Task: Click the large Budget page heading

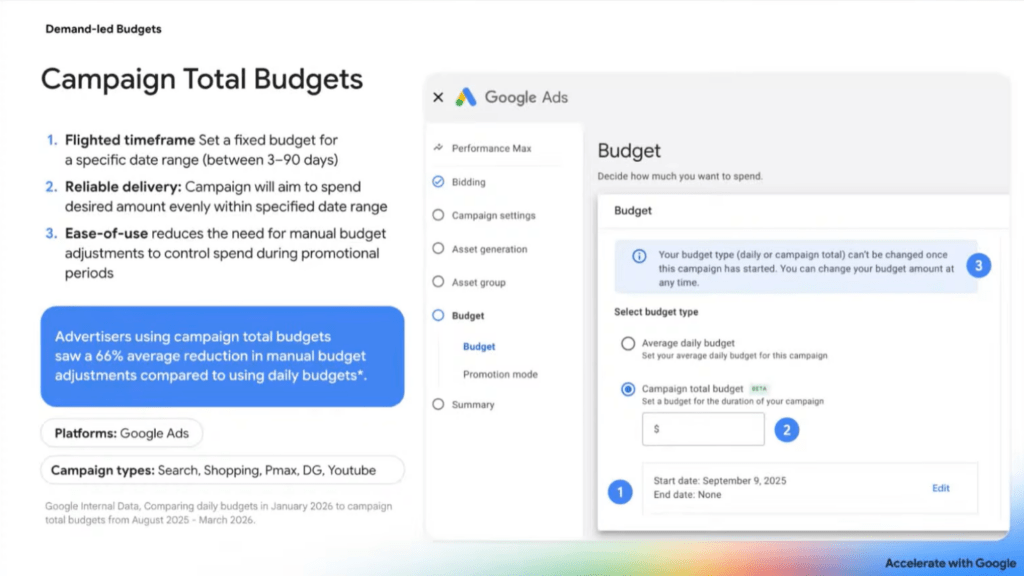Action: click(x=629, y=151)
